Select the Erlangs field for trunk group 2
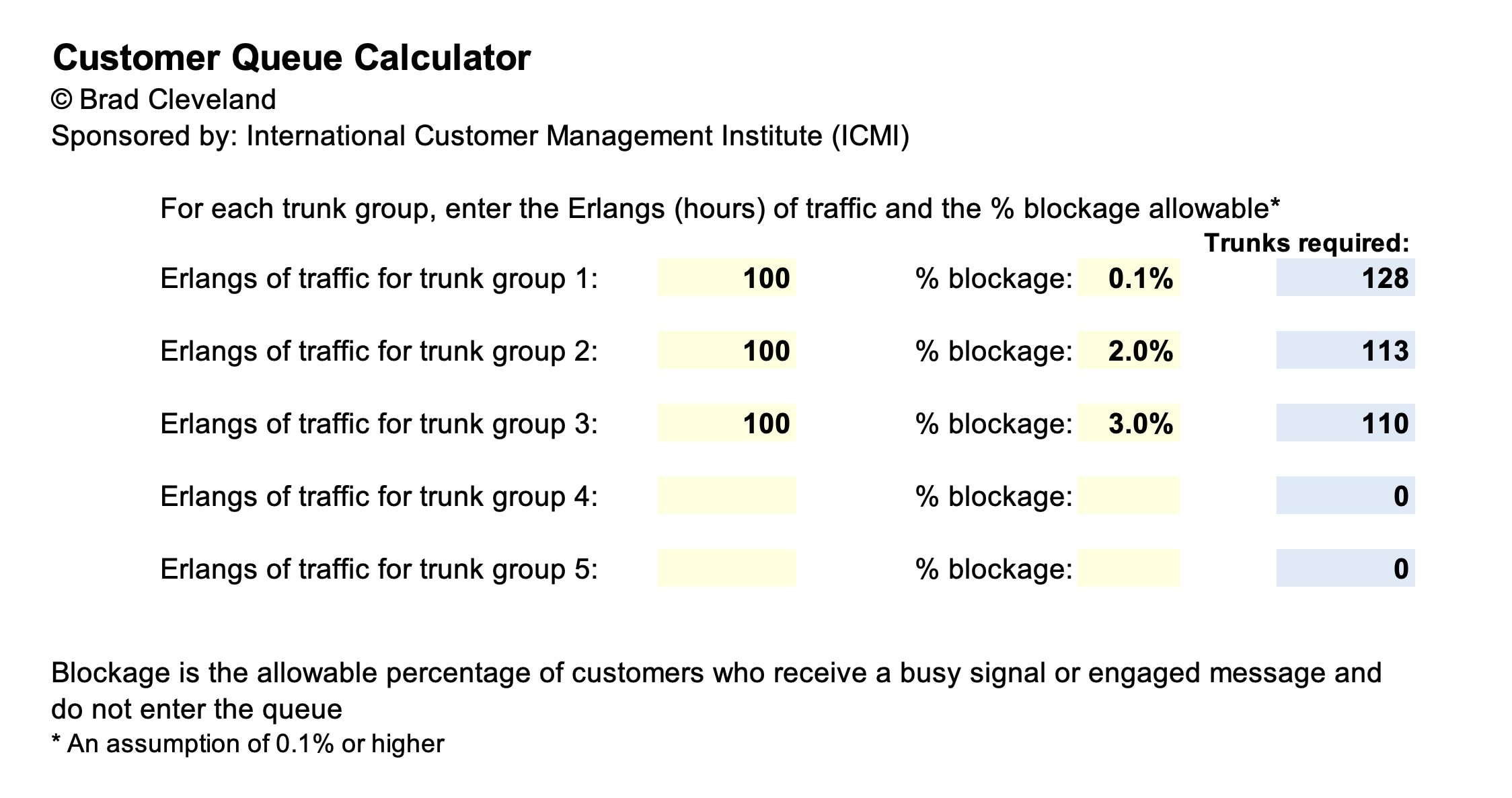Screen dimensions: 1512x798 pyautogui.click(x=726, y=350)
